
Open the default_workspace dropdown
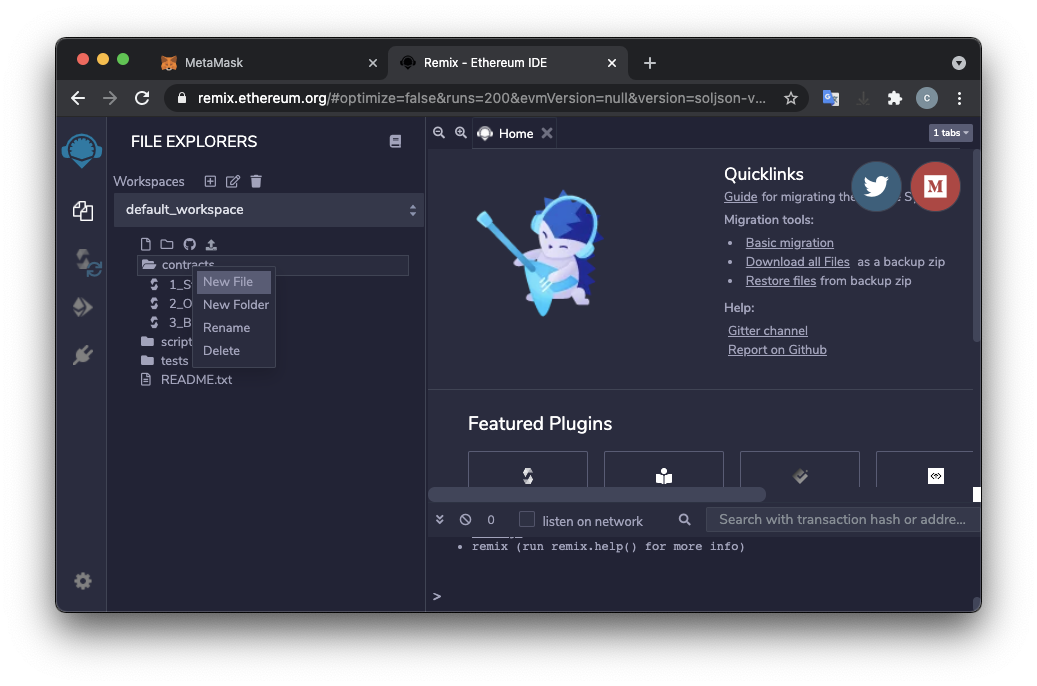point(269,210)
